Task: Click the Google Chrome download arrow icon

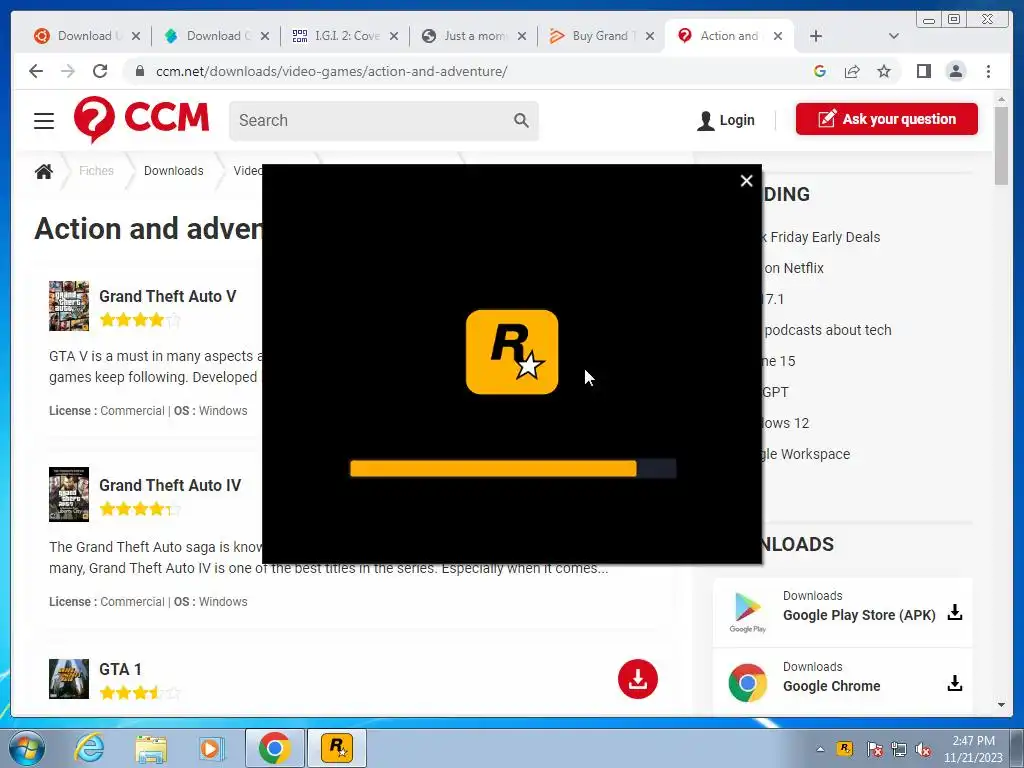Action: [955, 683]
